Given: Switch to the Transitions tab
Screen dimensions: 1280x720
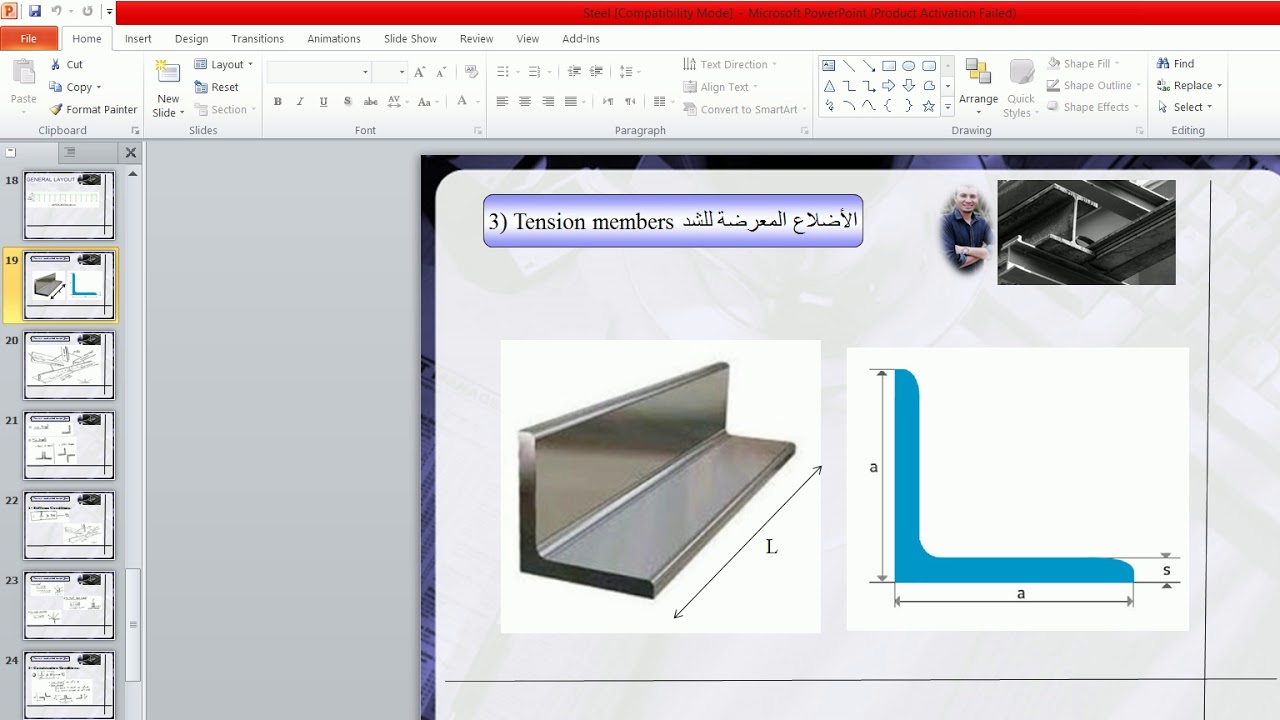Looking at the screenshot, I should (257, 38).
